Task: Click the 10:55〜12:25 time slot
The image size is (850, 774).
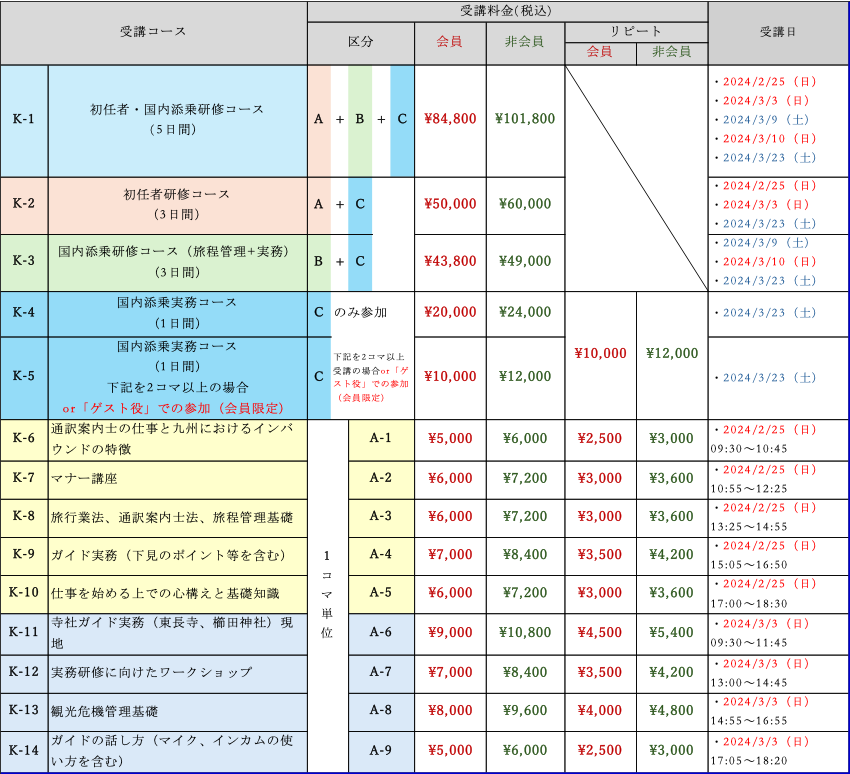Action: pyautogui.click(x=749, y=489)
